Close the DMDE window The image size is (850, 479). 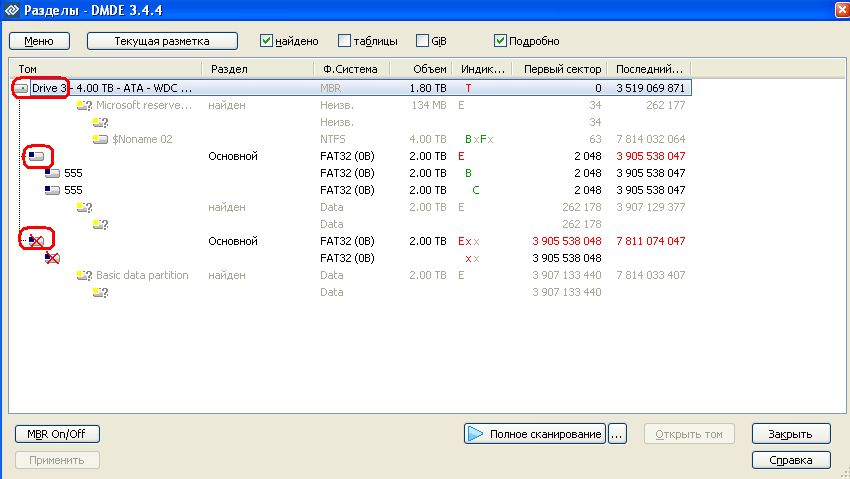pos(842,10)
